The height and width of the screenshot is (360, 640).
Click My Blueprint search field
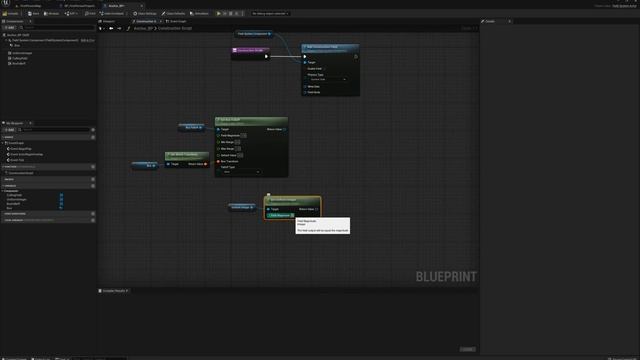tap(54, 130)
